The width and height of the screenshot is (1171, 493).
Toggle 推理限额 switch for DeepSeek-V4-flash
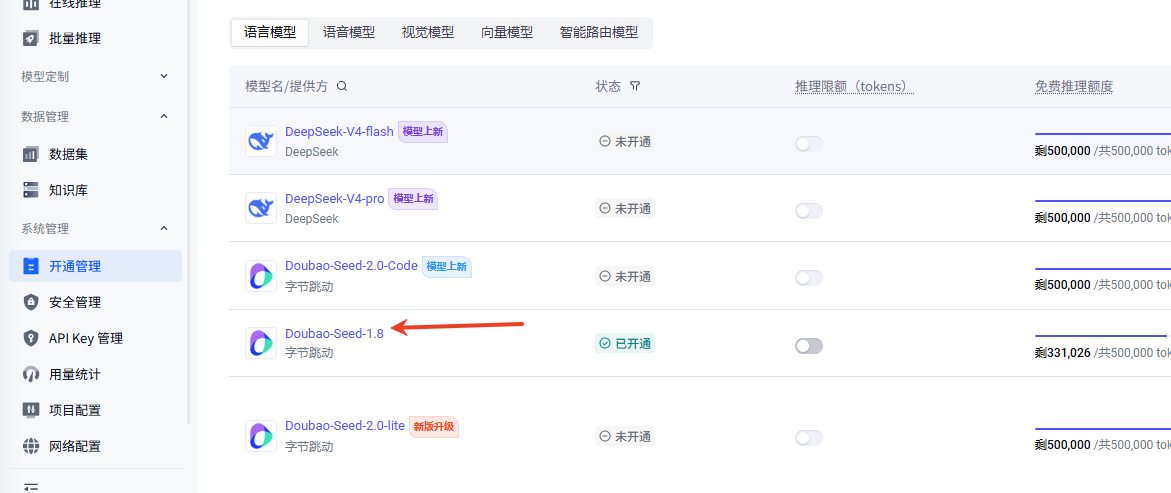[809, 144]
